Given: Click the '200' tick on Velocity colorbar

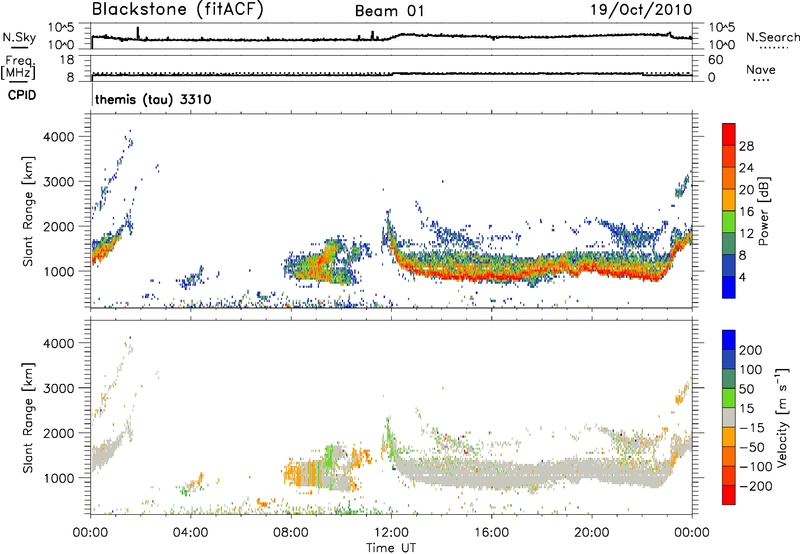Looking at the screenshot, I should click(x=751, y=350).
